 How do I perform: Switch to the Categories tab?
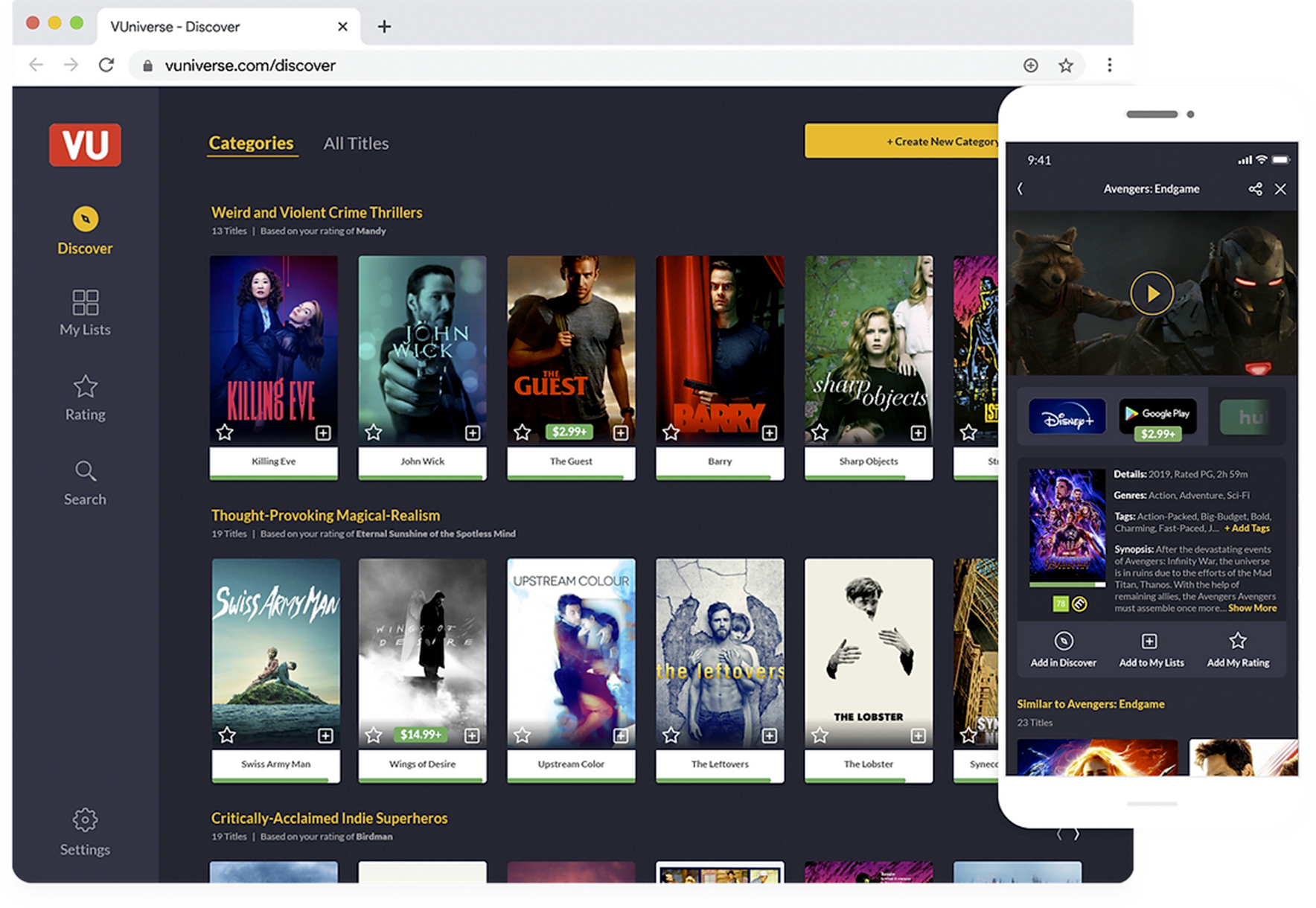pyautogui.click(x=251, y=143)
